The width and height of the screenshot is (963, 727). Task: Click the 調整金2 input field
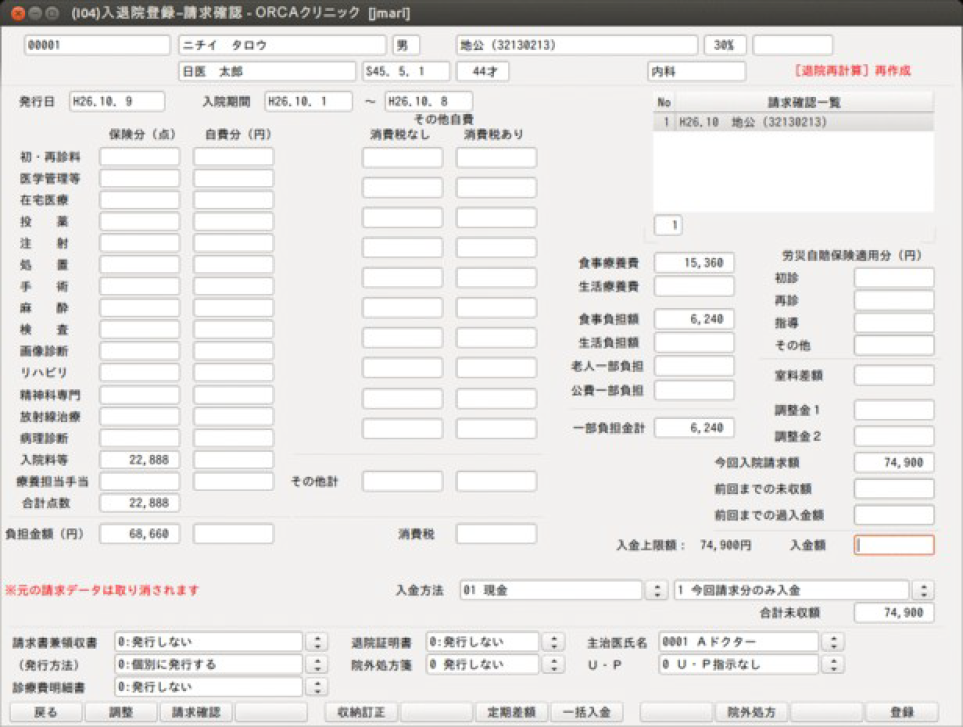point(894,436)
